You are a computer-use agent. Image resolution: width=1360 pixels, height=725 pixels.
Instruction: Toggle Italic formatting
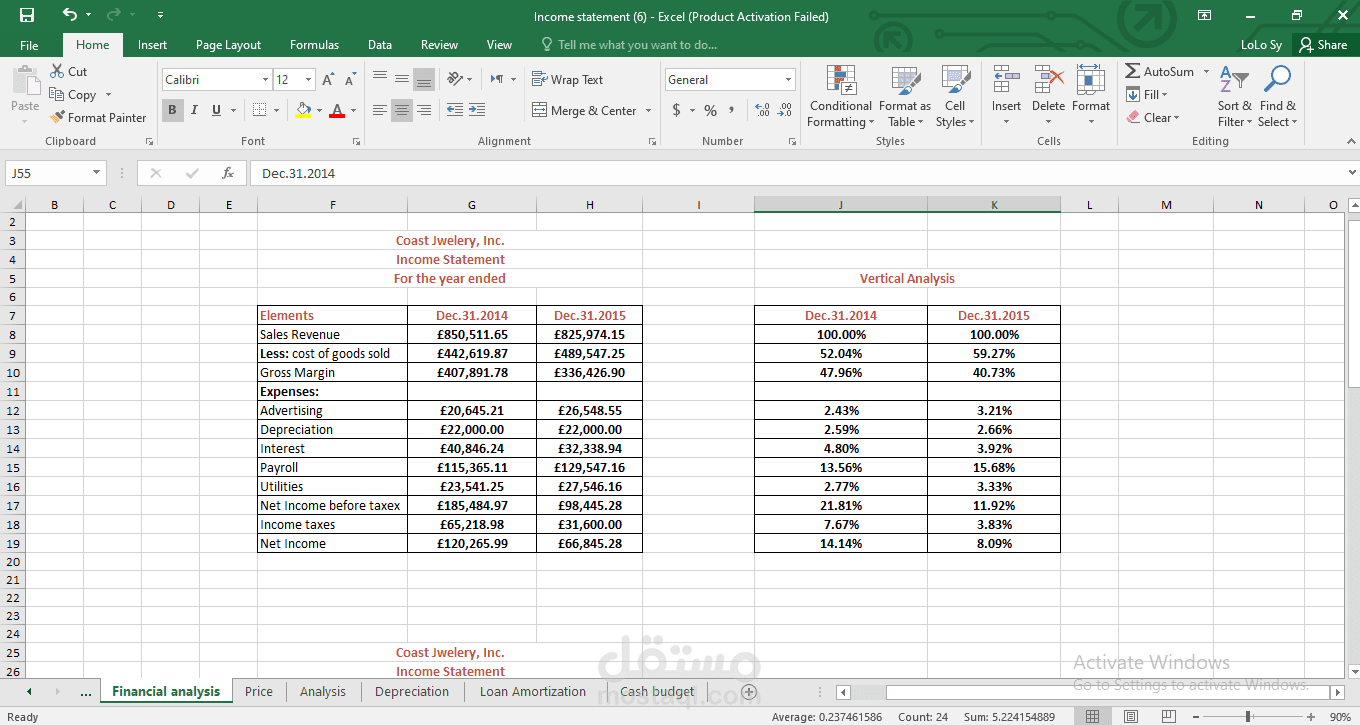click(x=194, y=110)
